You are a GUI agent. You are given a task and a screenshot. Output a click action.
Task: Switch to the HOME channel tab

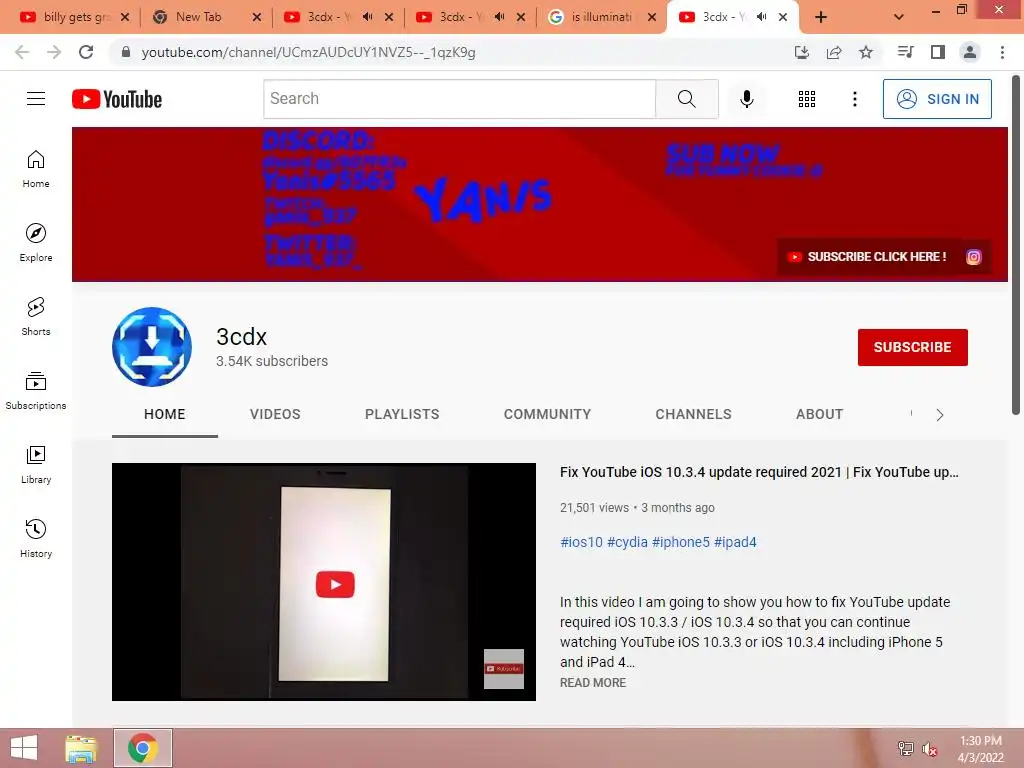click(165, 414)
